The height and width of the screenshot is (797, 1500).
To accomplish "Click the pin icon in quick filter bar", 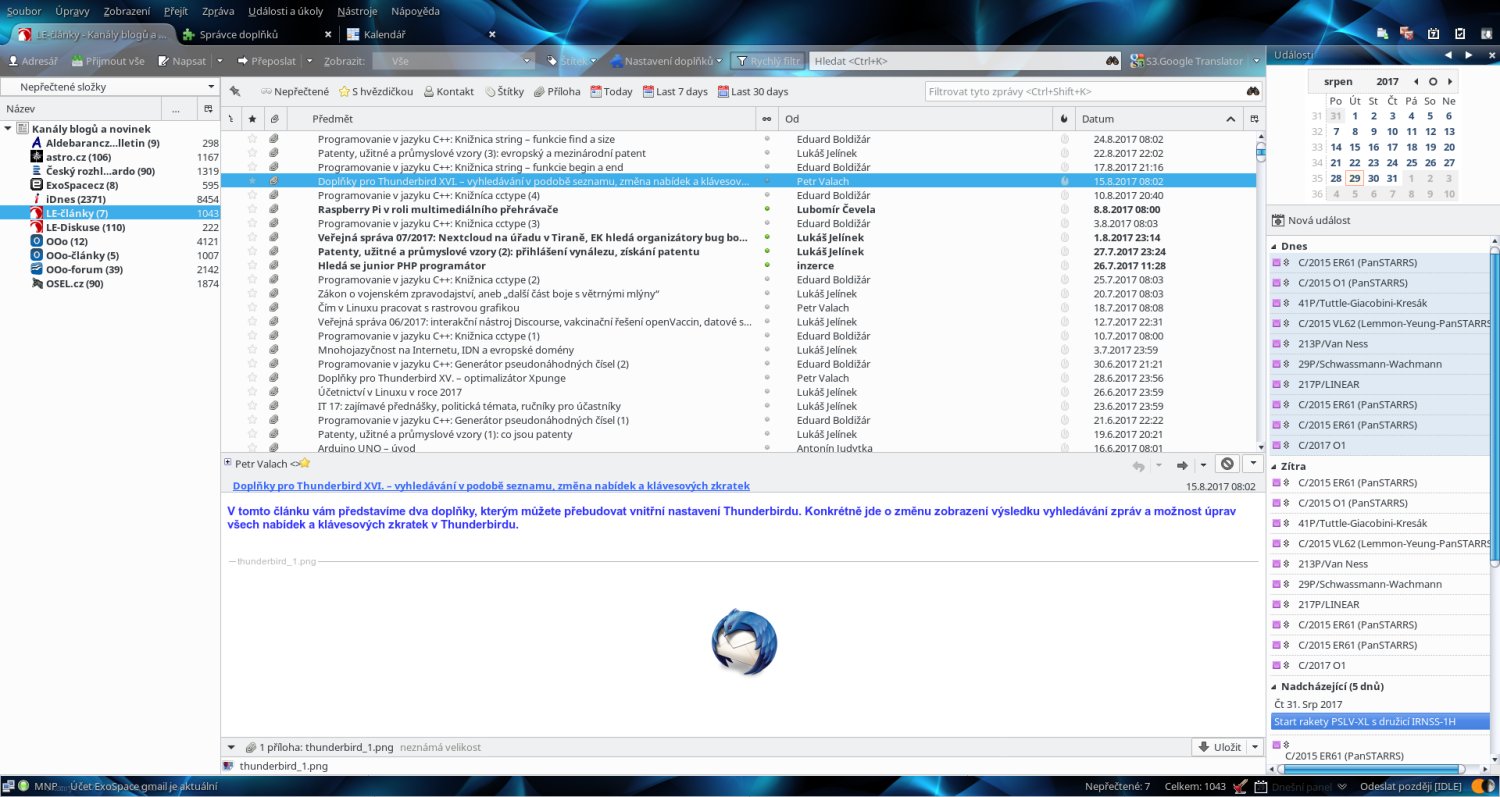I will [x=234, y=91].
